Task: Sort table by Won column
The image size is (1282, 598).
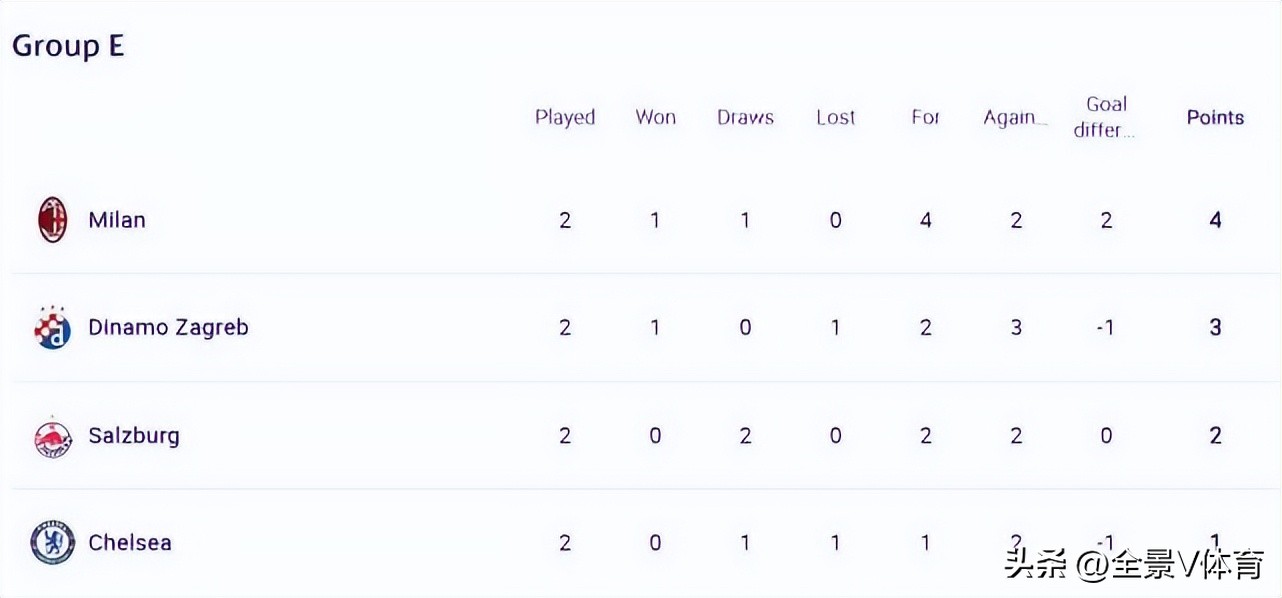Action: pos(655,117)
